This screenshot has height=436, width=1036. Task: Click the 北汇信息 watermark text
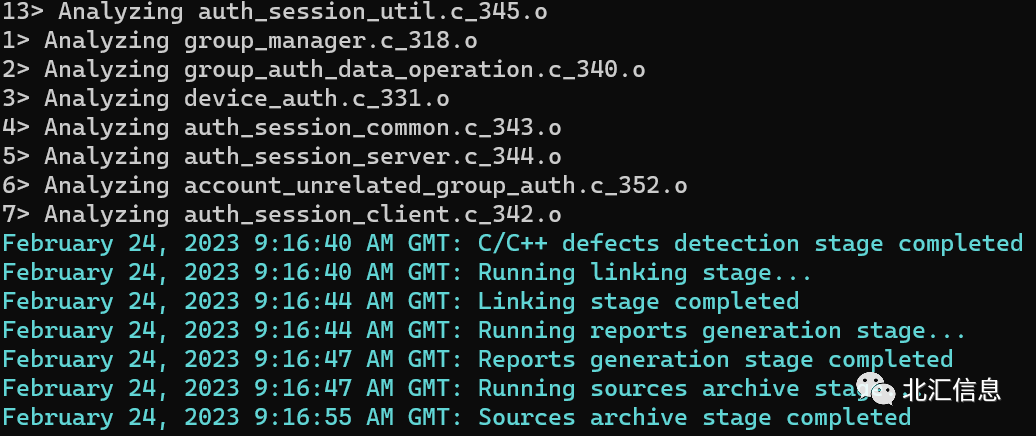coord(951,389)
